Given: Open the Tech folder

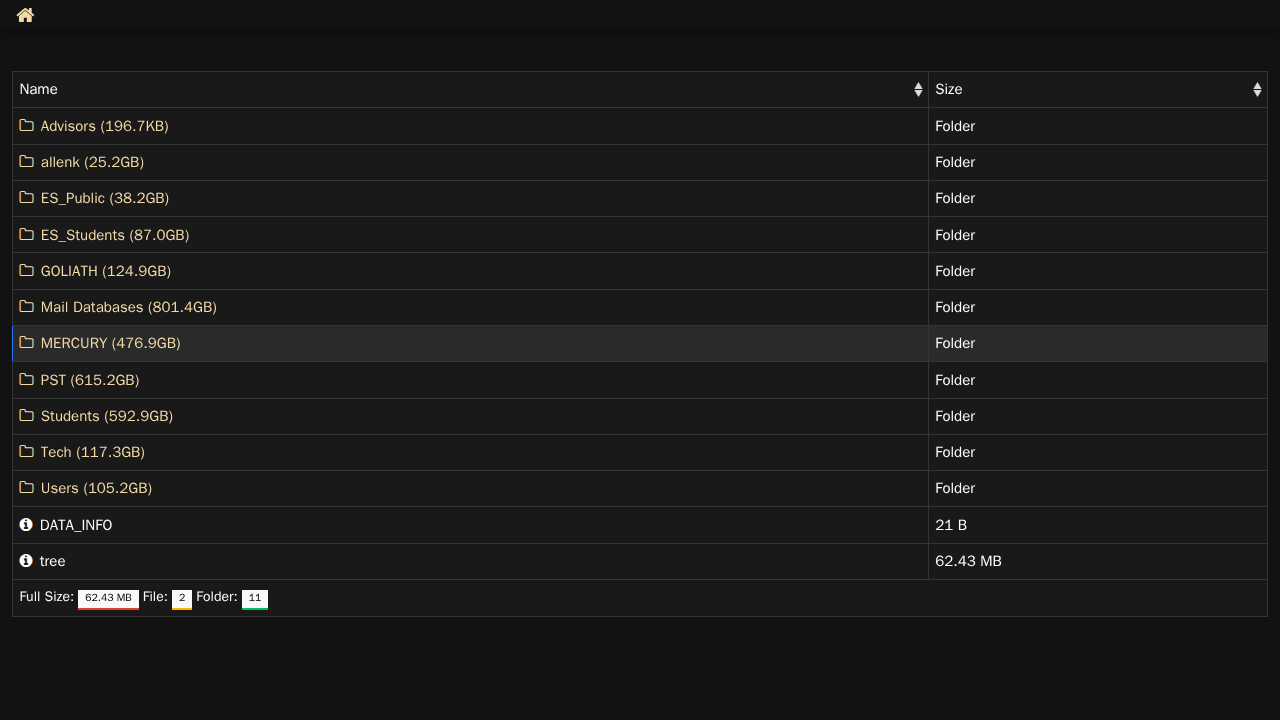Looking at the screenshot, I should (x=92, y=452).
